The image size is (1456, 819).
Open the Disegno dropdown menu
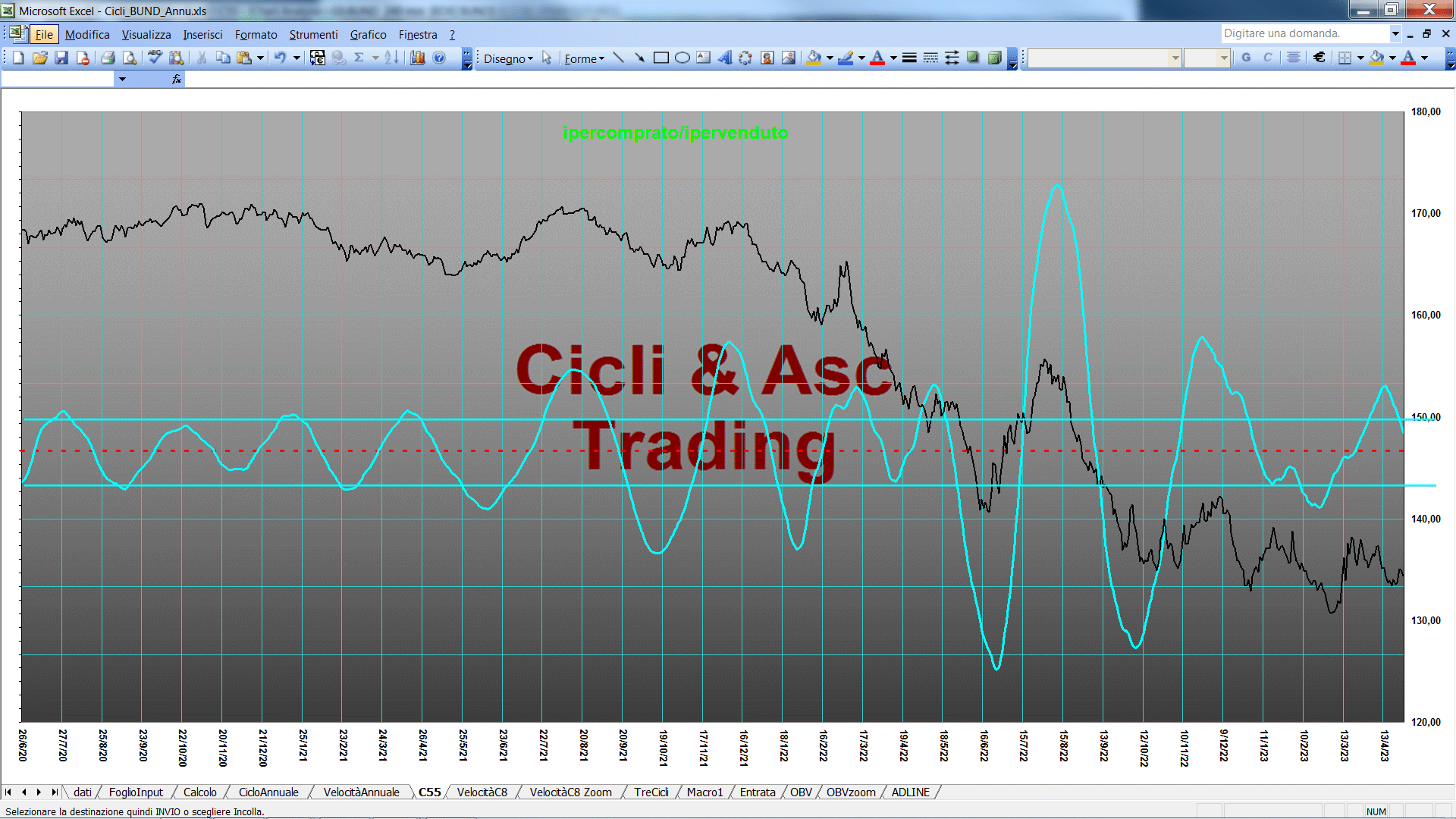(x=508, y=58)
